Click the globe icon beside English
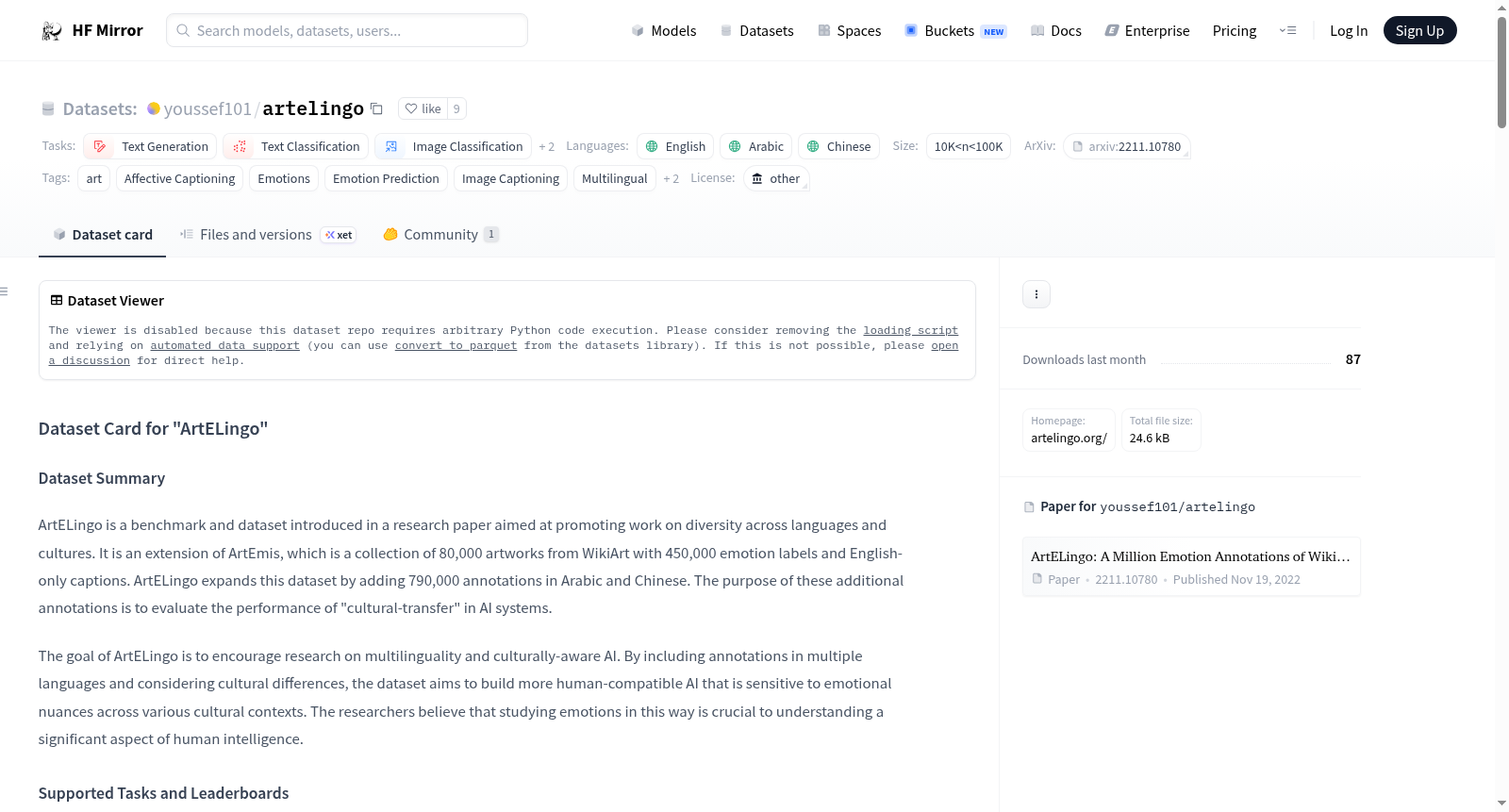1509x812 pixels. pos(652,146)
